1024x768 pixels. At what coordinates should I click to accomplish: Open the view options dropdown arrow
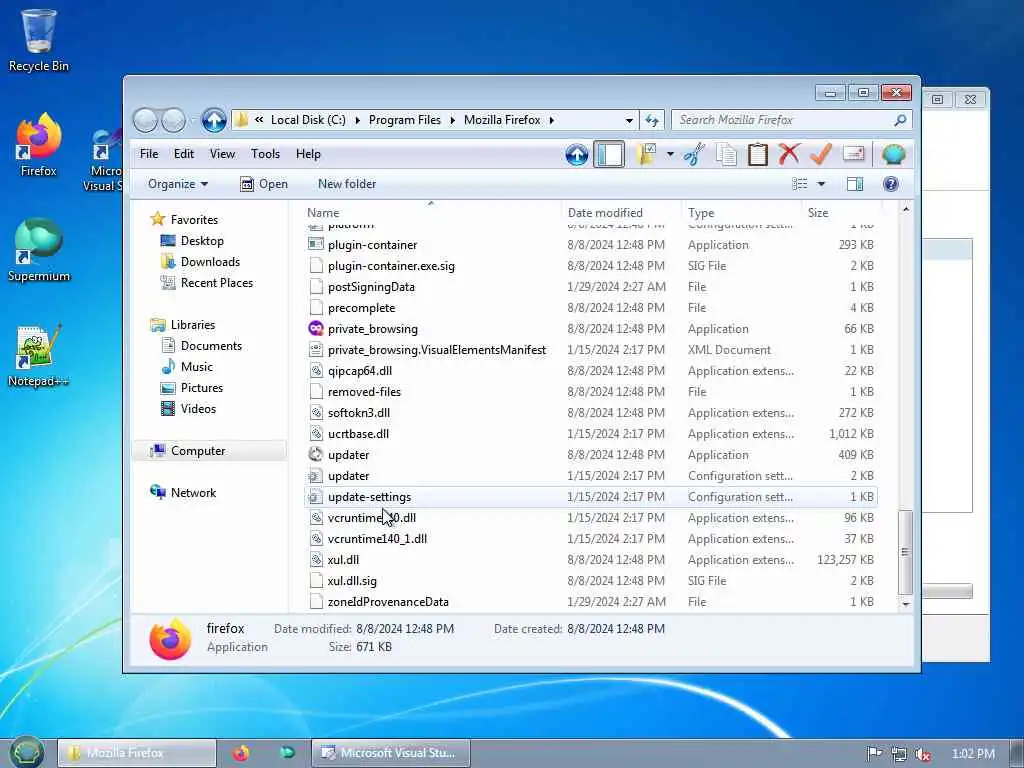click(x=822, y=184)
